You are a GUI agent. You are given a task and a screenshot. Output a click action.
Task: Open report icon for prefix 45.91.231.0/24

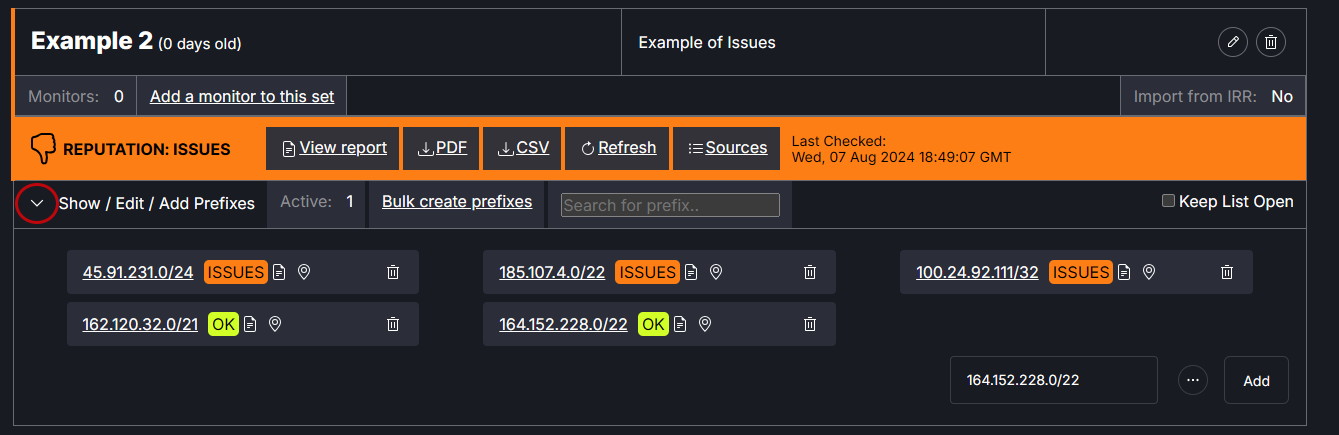(280, 272)
